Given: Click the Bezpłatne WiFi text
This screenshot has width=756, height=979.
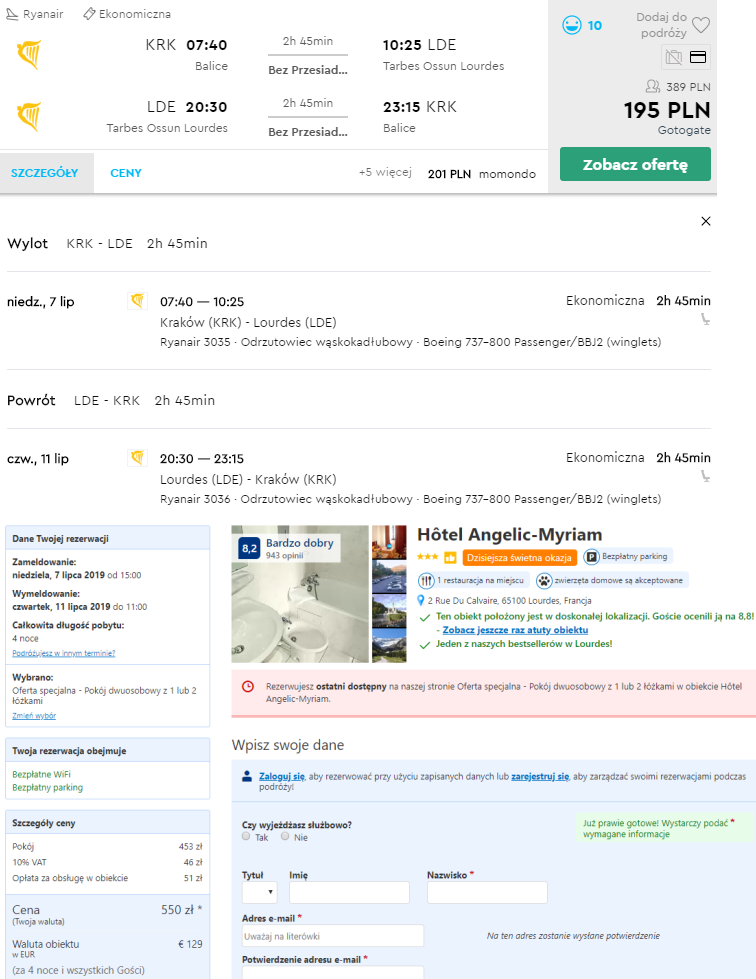Looking at the screenshot, I should pyautogui.click(x=41, y=774).
